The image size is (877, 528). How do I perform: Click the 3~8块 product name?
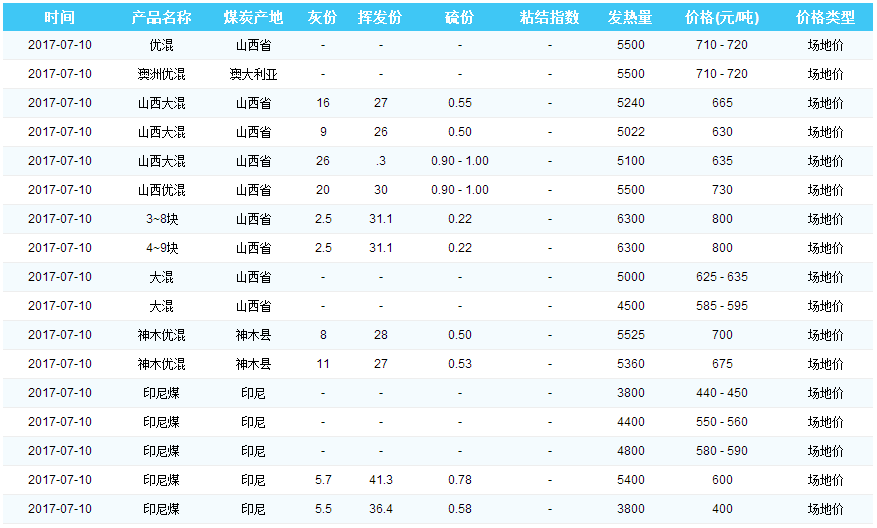[x=161, y=219]
